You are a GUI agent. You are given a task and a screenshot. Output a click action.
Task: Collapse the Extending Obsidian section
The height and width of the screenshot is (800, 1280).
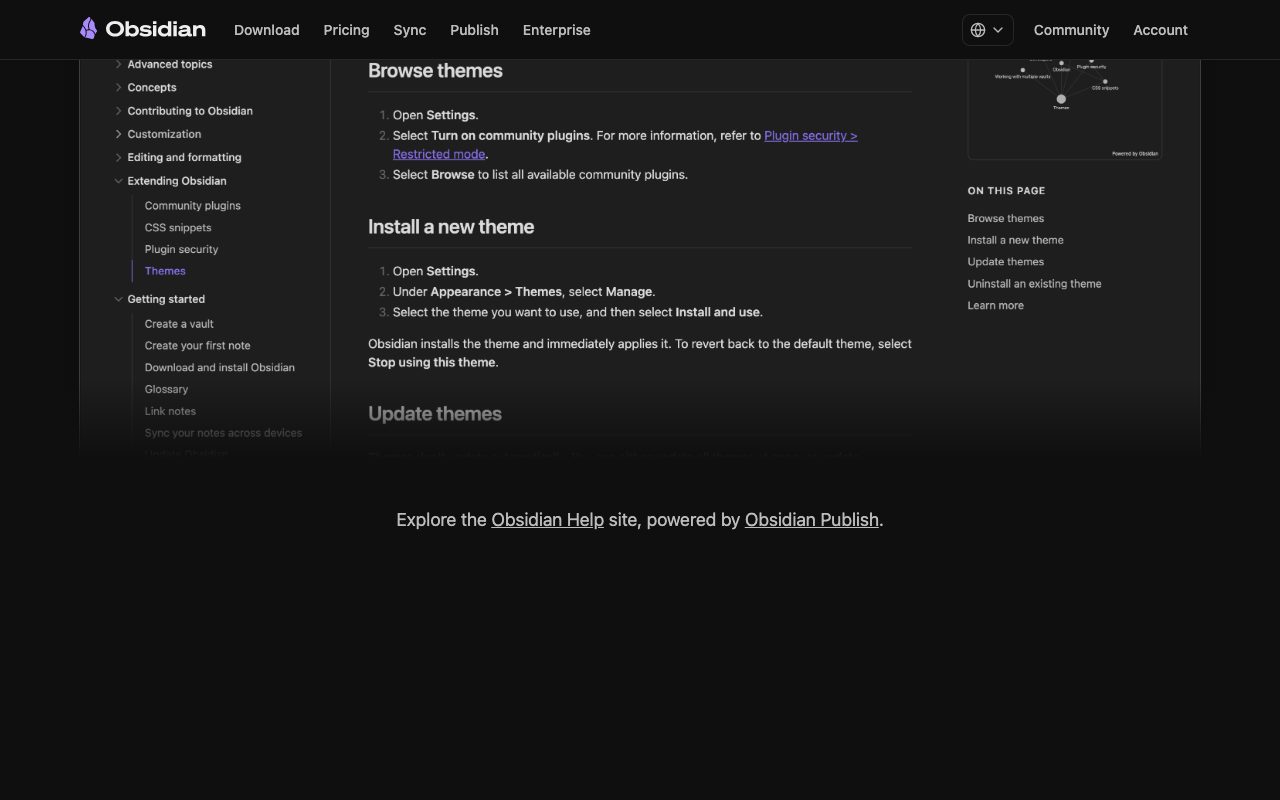tap(118, 181)
